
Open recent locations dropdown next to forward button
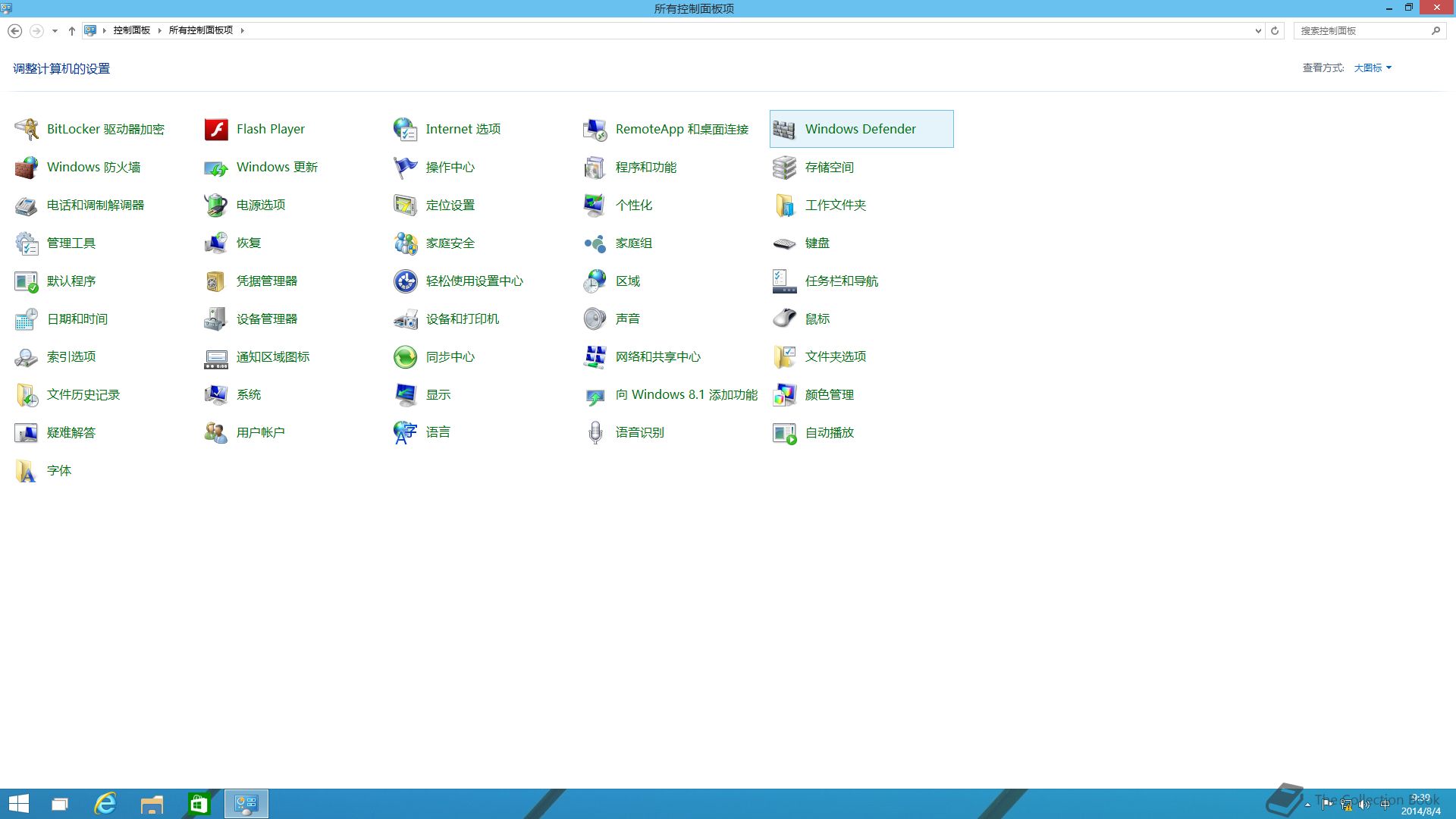coord(55,31)
